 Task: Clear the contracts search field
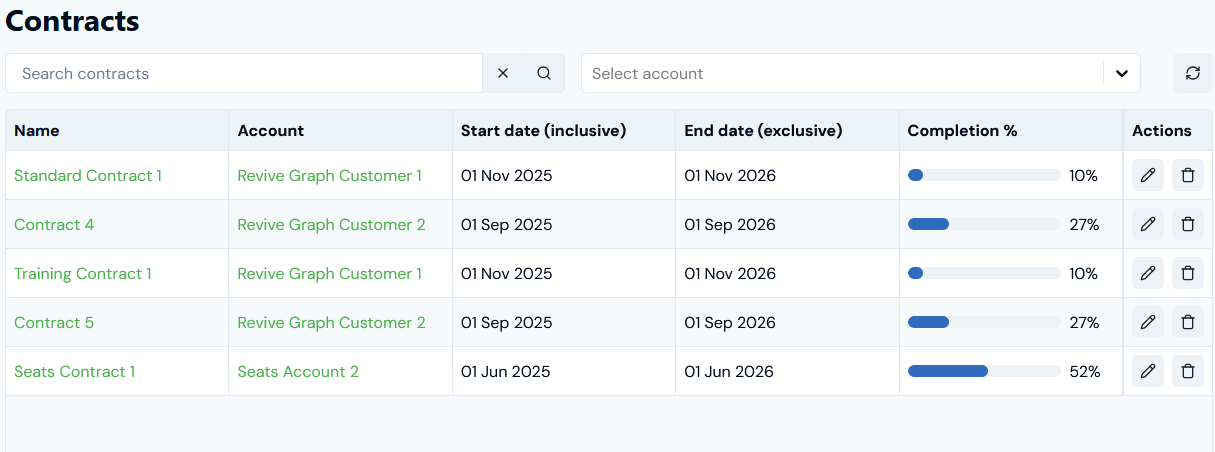pyautogui.click(x=503, y=73)
